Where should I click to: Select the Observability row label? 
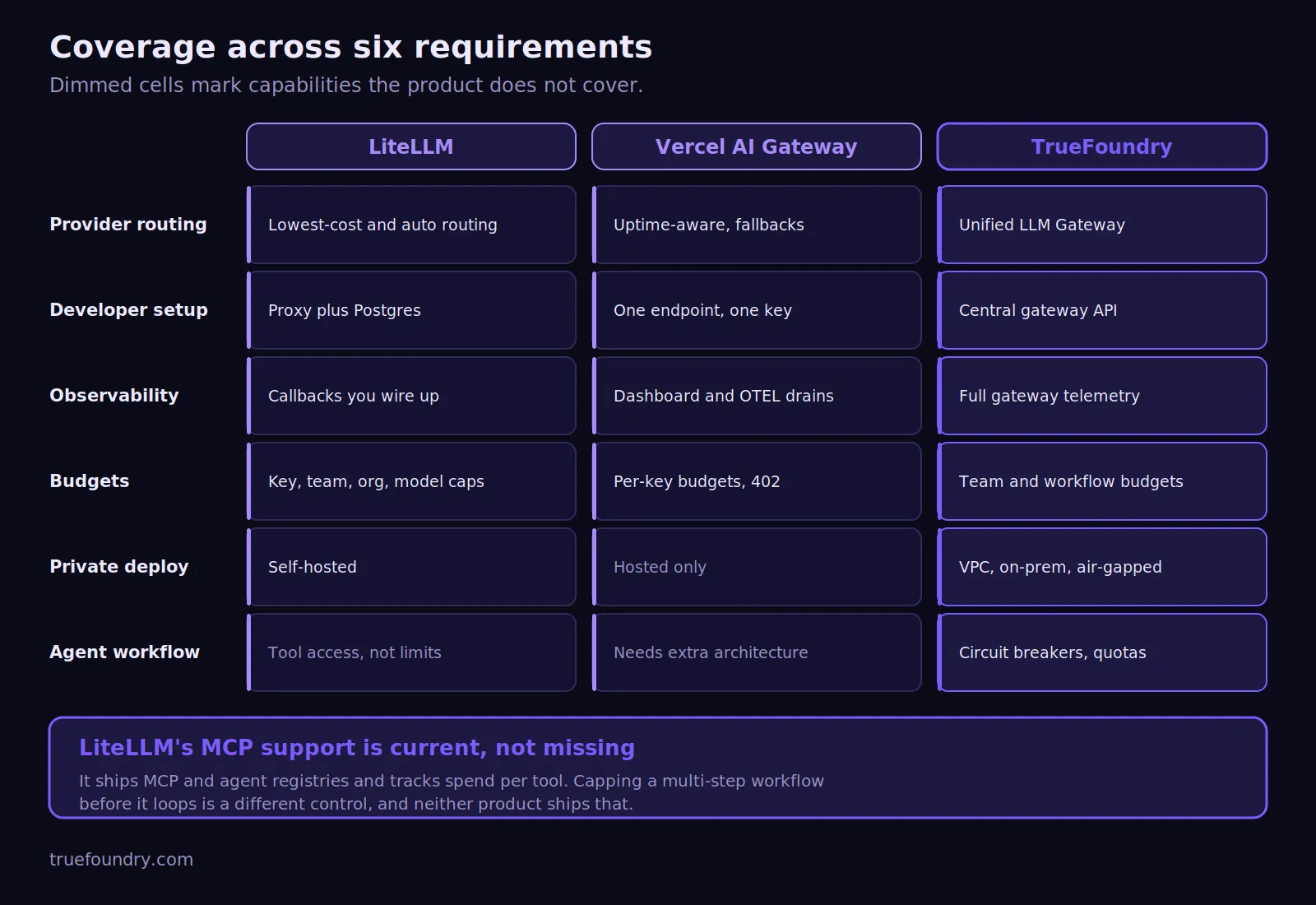pos(114,396)
